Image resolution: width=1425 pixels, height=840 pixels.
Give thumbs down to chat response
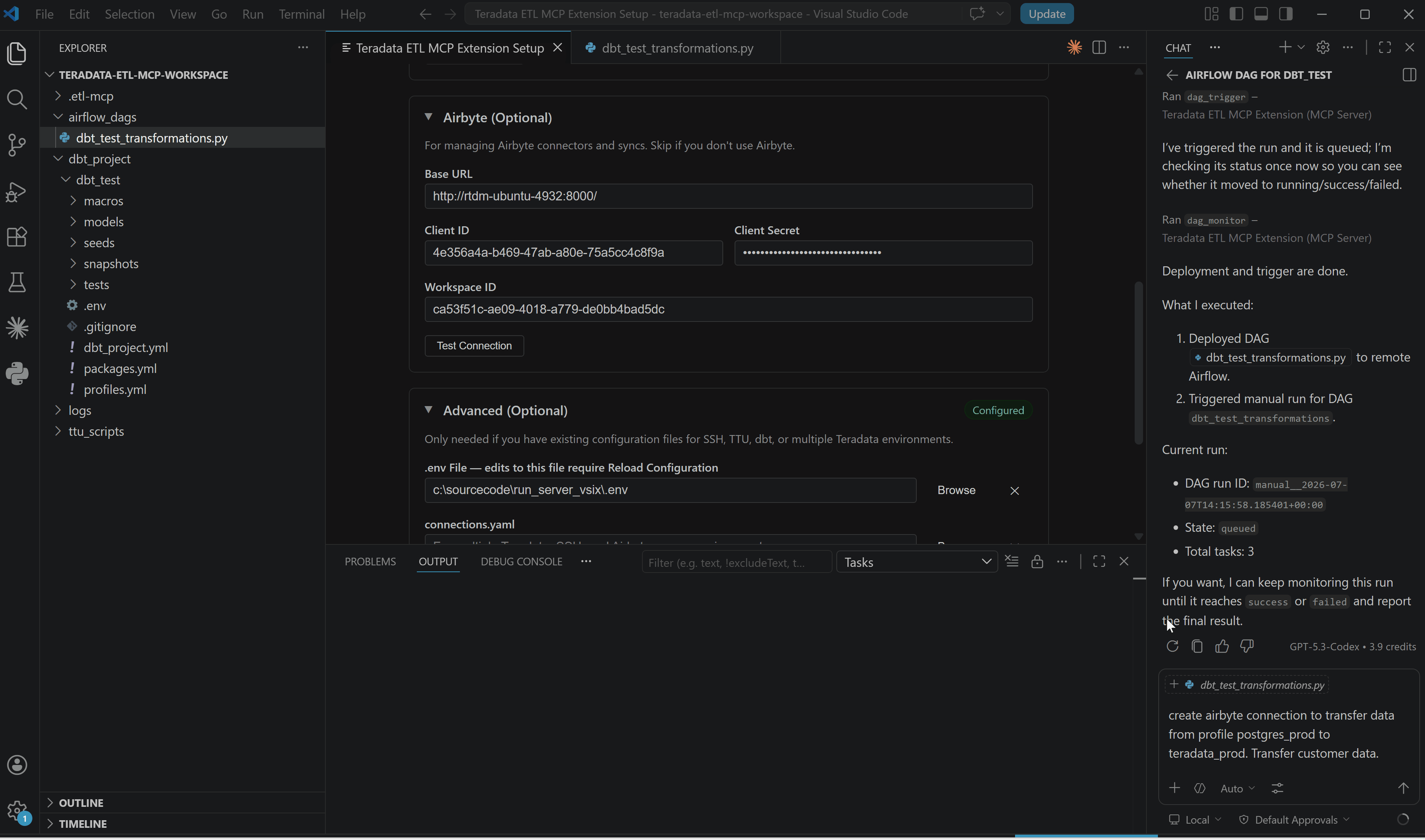[x=1247, y=646]
